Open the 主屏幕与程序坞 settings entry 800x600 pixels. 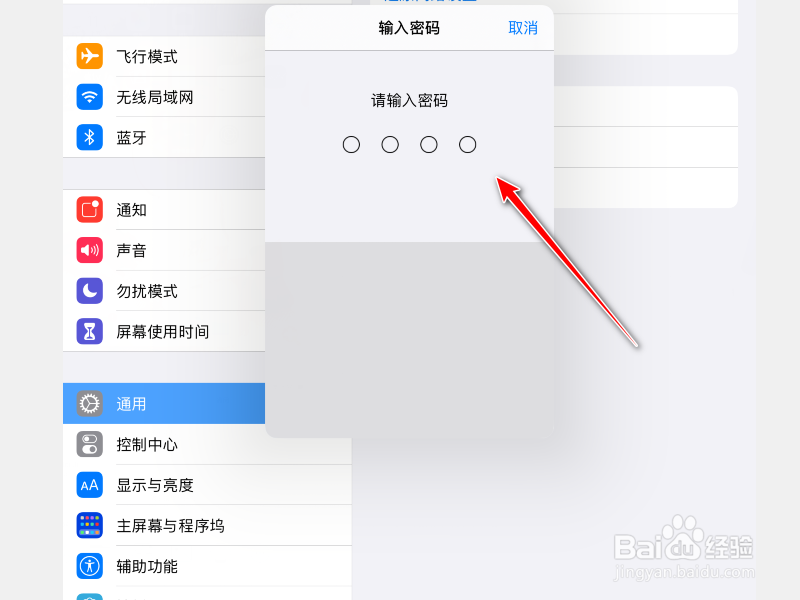pyautogui.click(x=207, y=526)
